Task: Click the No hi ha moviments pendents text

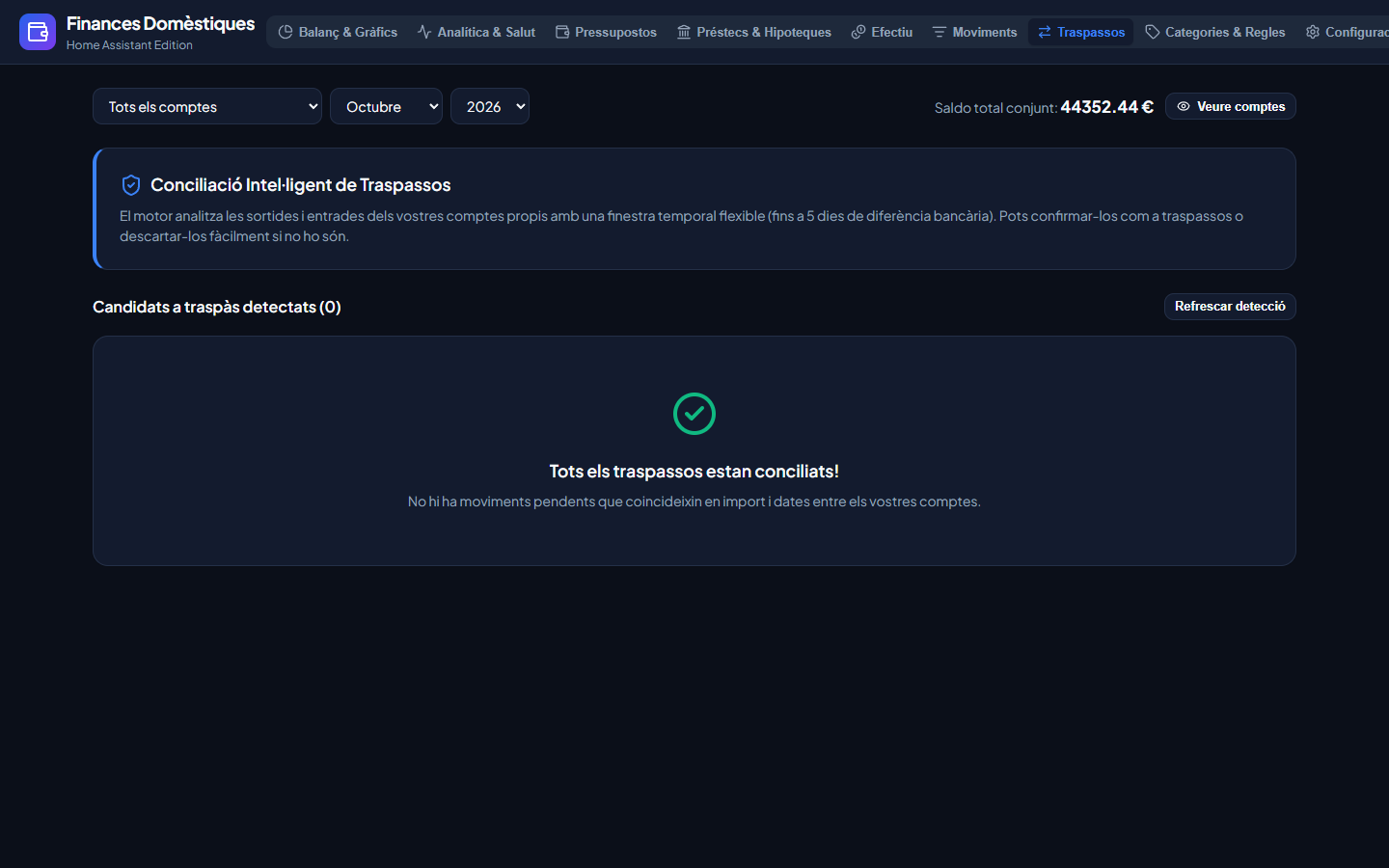Action: pos(694,502)
